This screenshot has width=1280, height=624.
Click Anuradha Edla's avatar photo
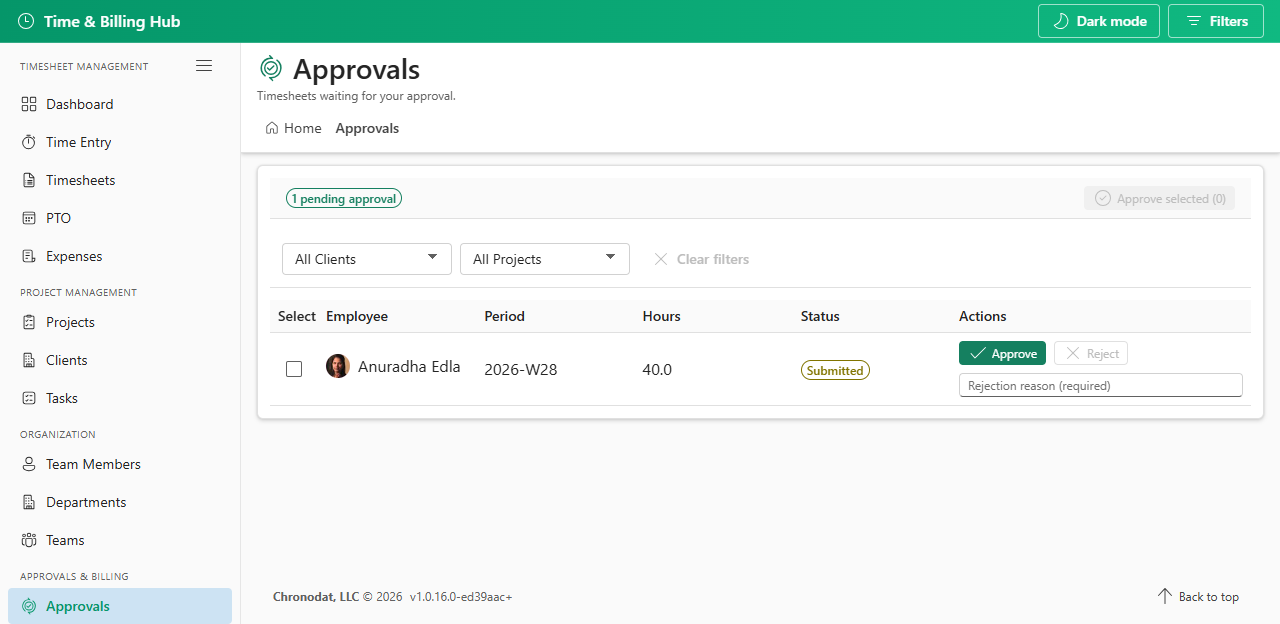(338, 366)
